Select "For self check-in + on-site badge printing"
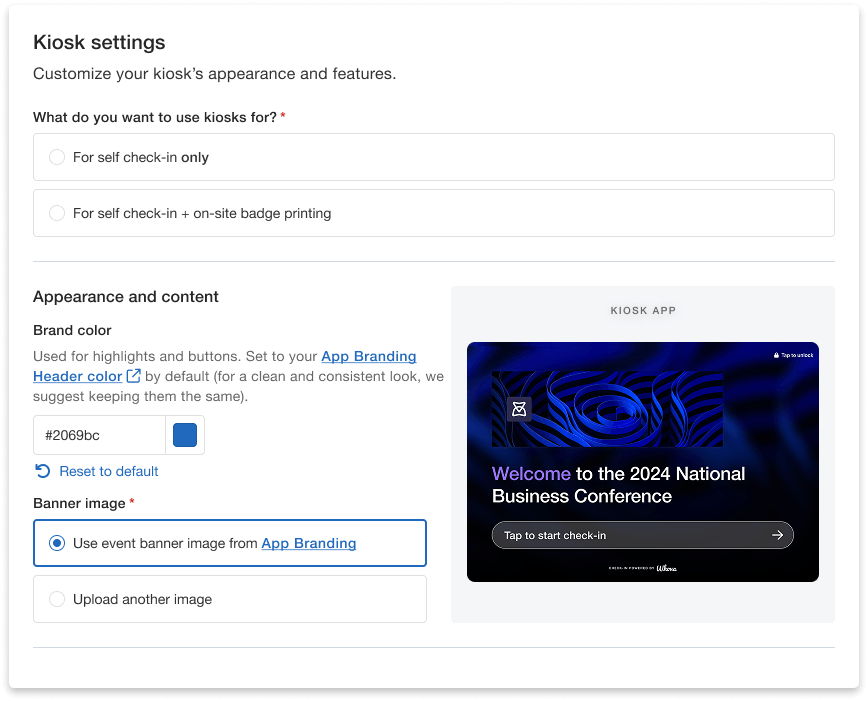The image size is (868, 701). 58,213
